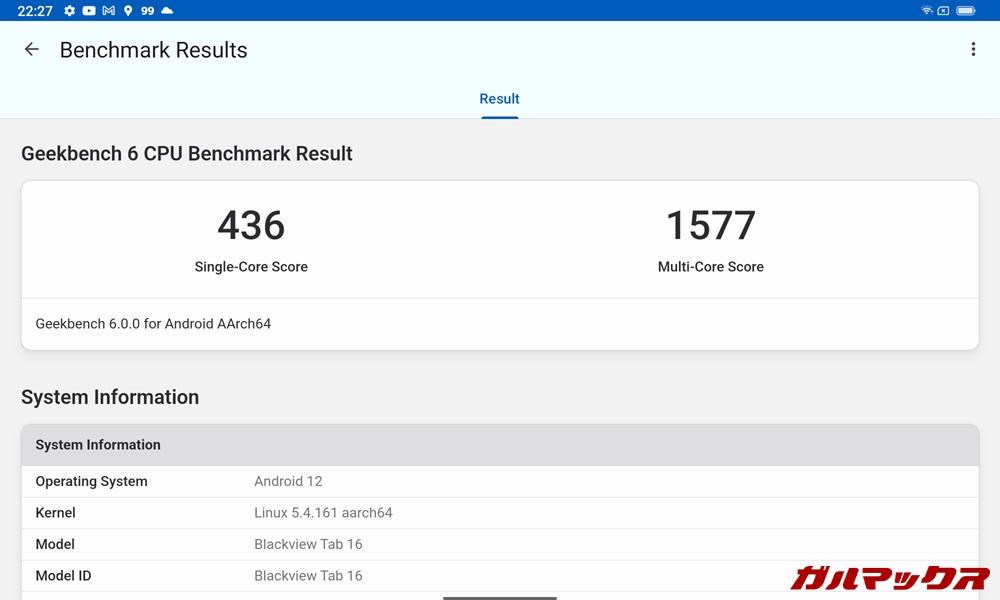
Task: Tap the Wi-Fi status icon
Action: click(927, 10)
